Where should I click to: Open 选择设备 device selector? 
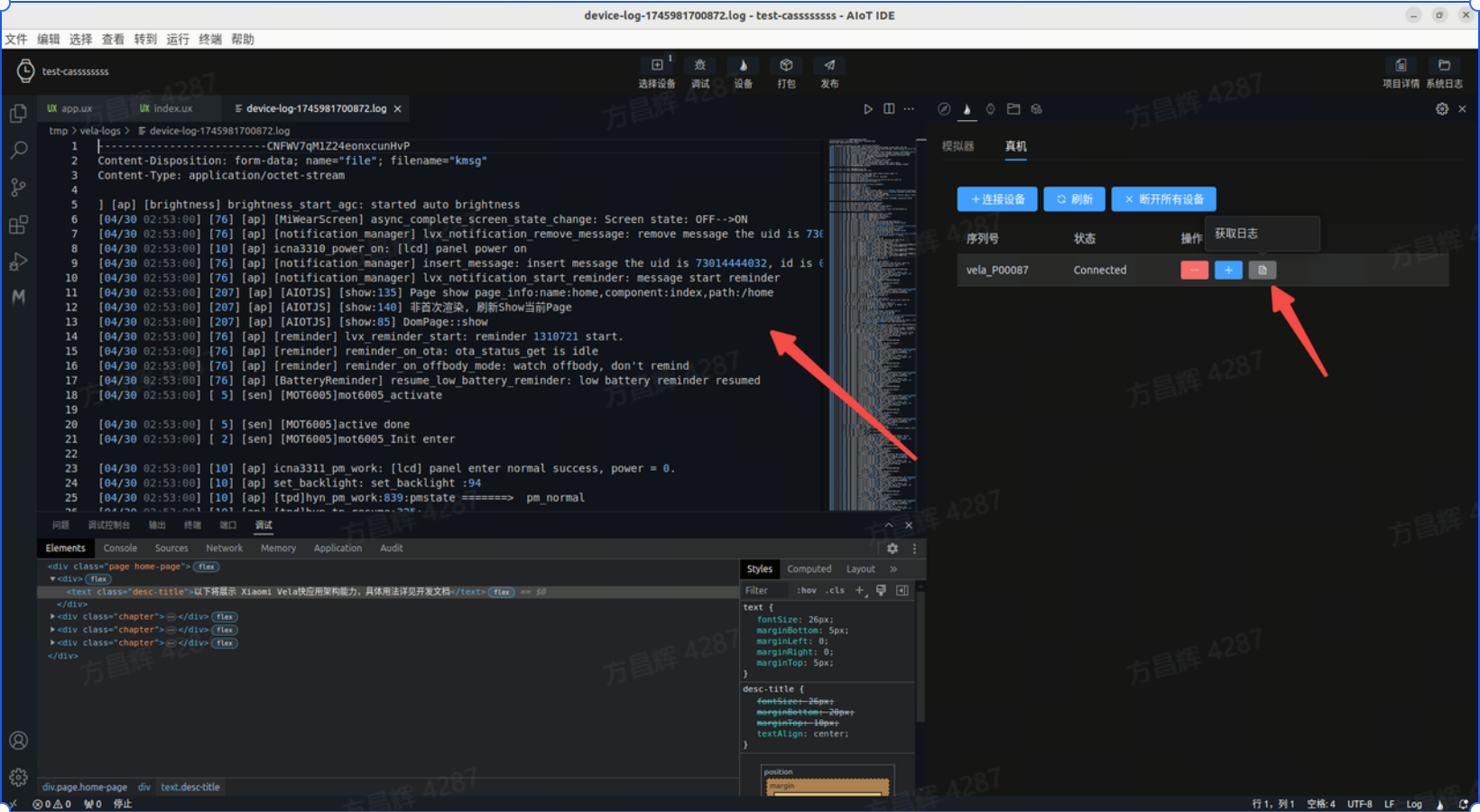[x=657, y=66]
